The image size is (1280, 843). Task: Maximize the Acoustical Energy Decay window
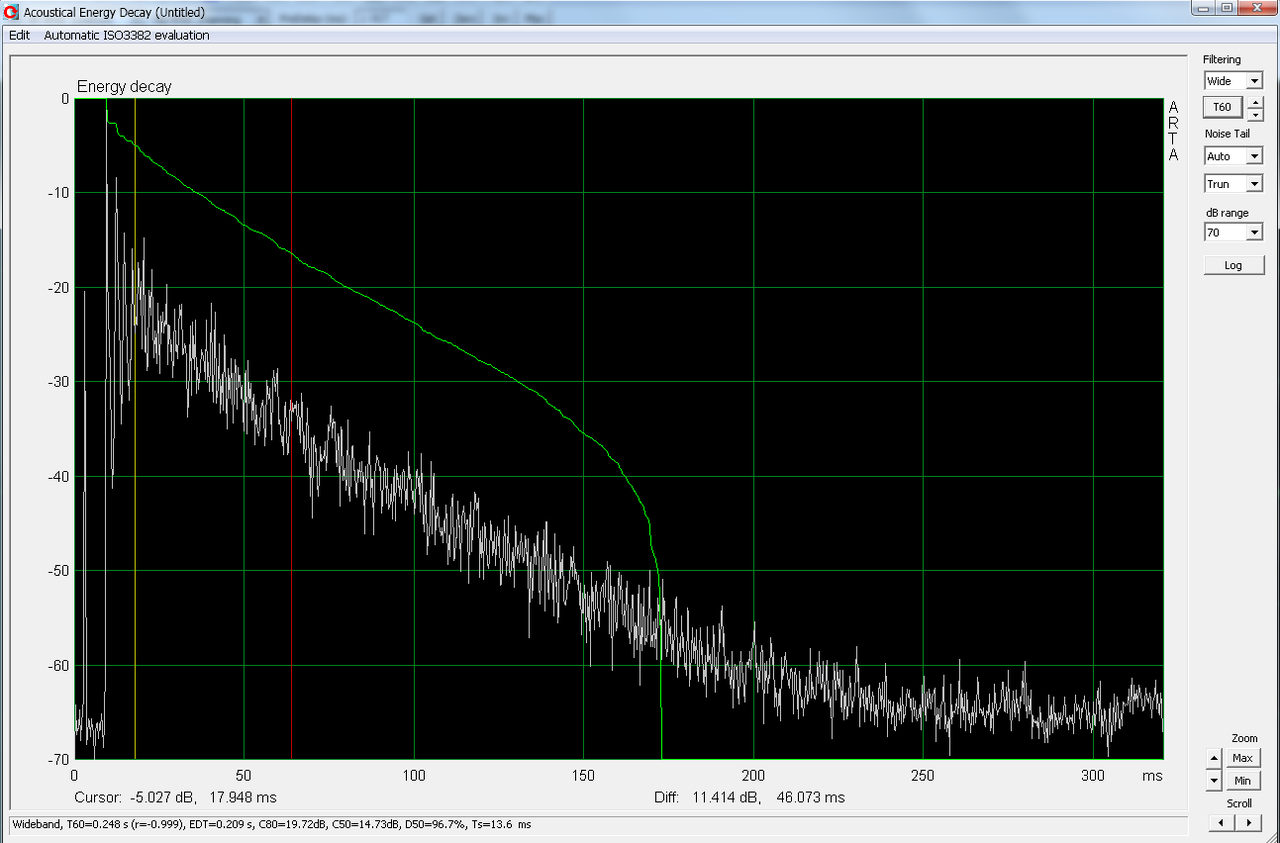tap(1226, 8)
